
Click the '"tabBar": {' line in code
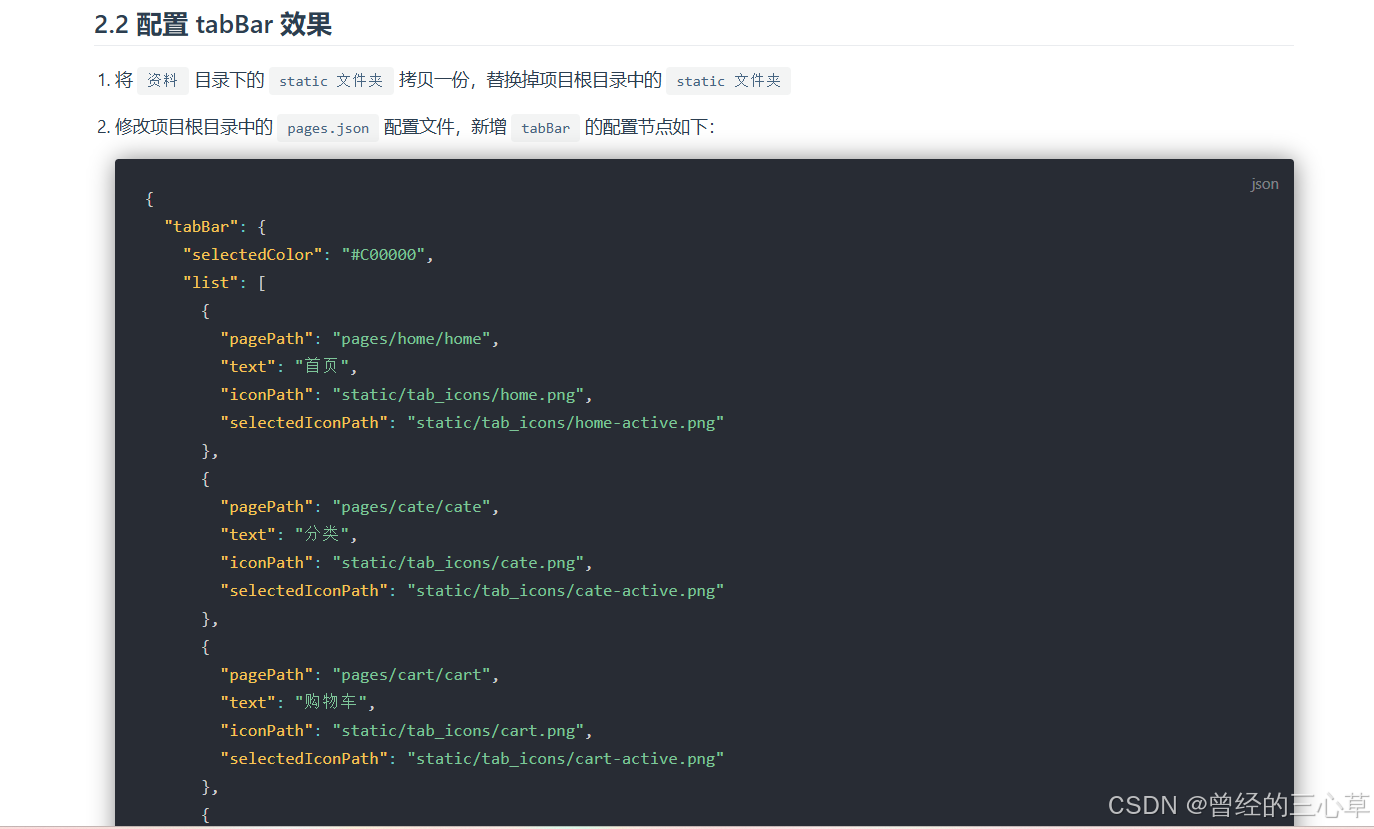tap(214, 227)
